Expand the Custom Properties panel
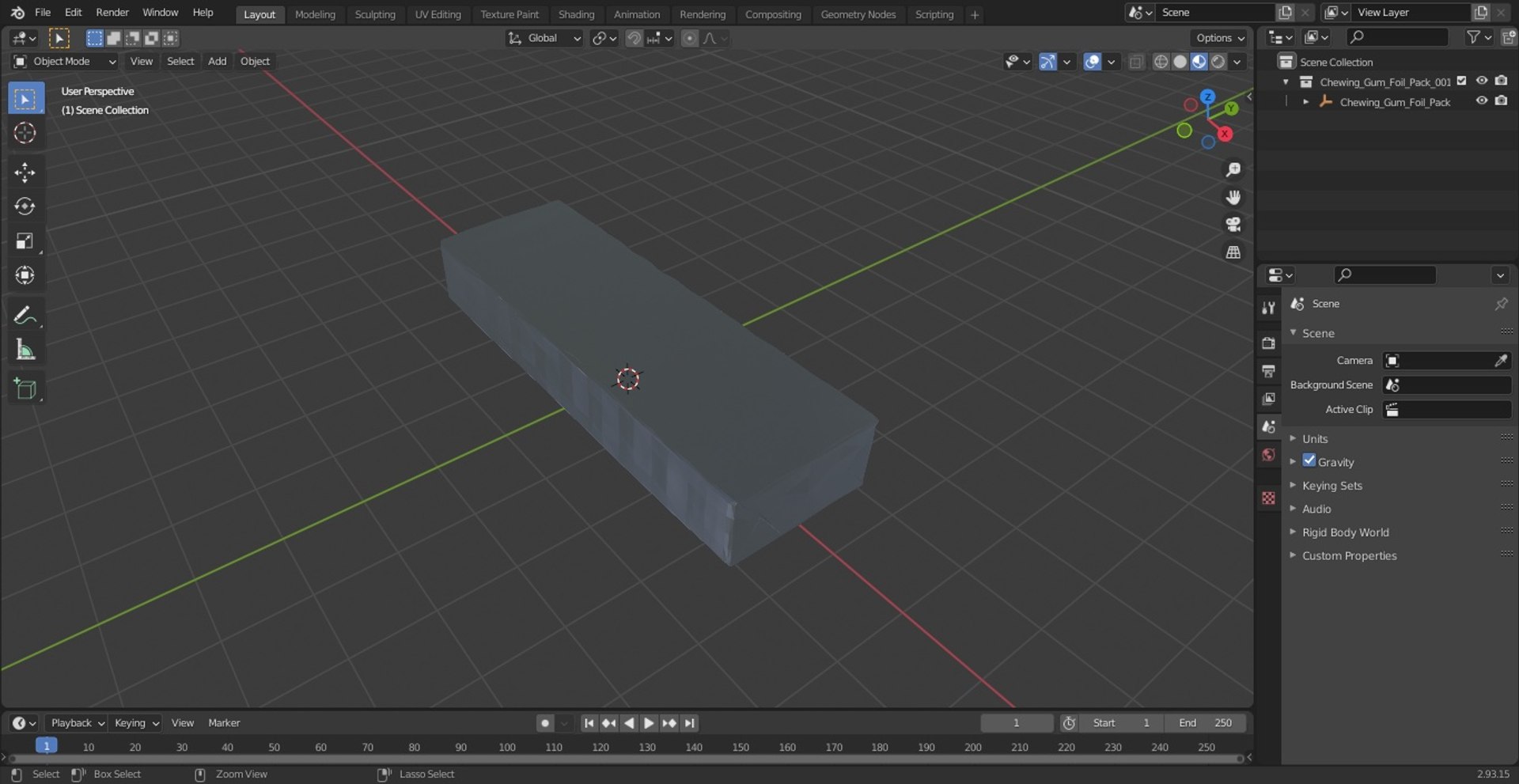Image resolution: width=1519 pixels, height=784 pixels. pyautogui.click(x=1349, y=555)
